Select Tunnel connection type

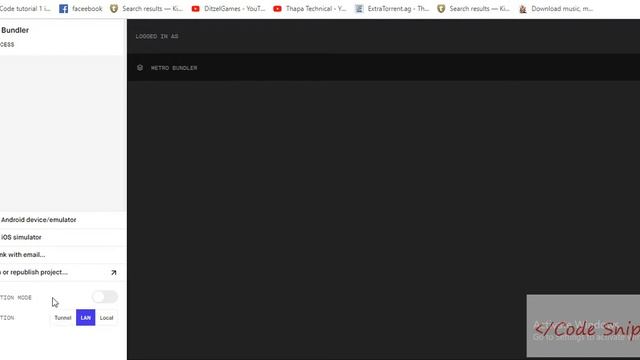click(63, 318)
